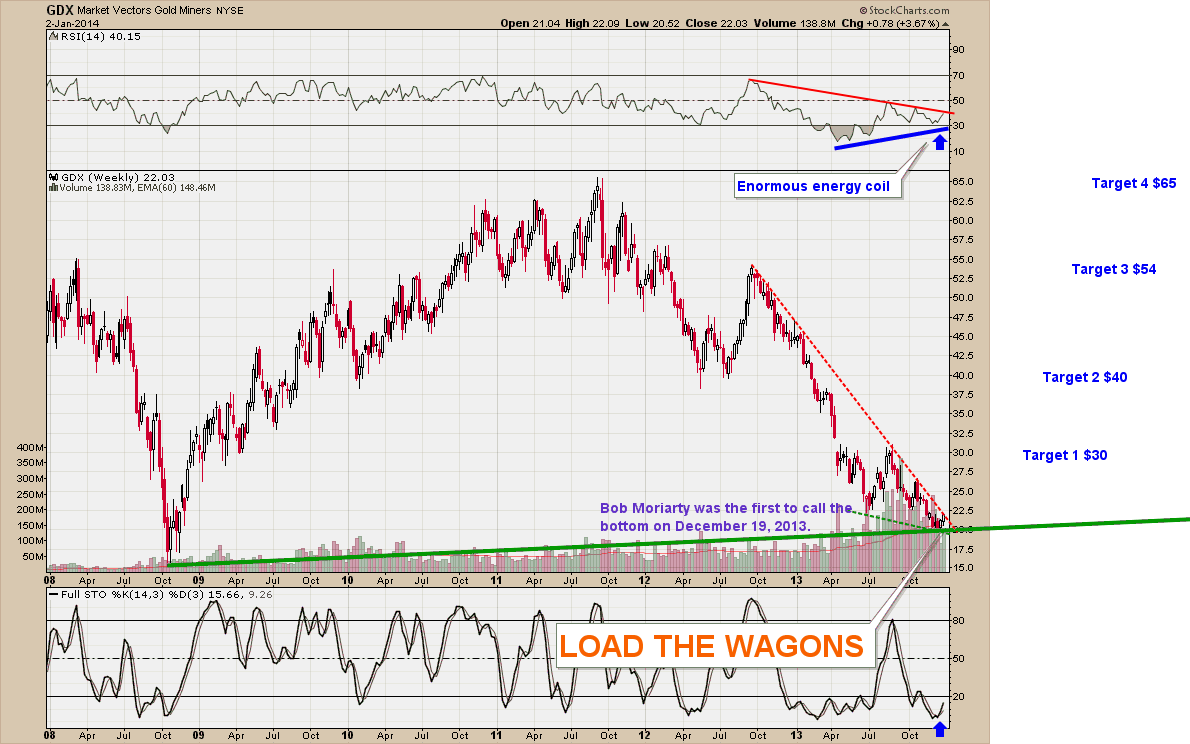Click the 57.5 price axis label
The width and height of the screenshot is (1190, 744).
point(962,240)
